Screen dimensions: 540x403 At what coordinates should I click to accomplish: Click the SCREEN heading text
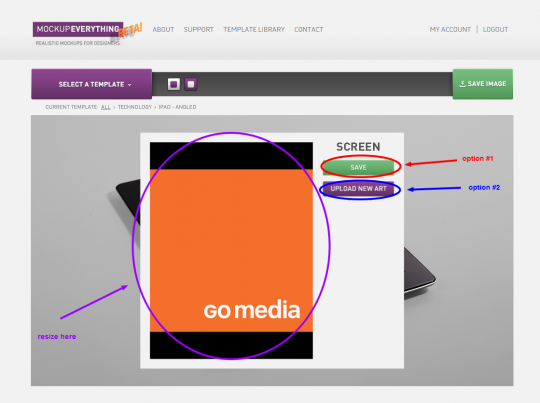[359, 147]
